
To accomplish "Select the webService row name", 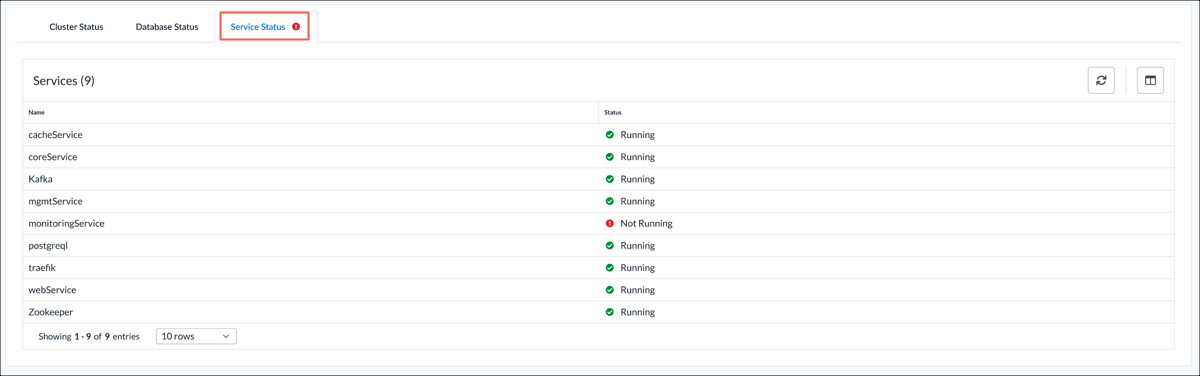I will [53, 290].
